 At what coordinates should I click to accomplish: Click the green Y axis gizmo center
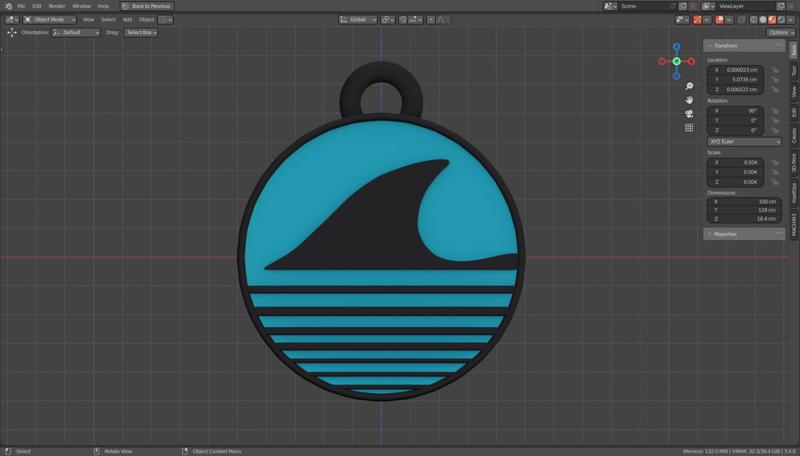[677, 61]
